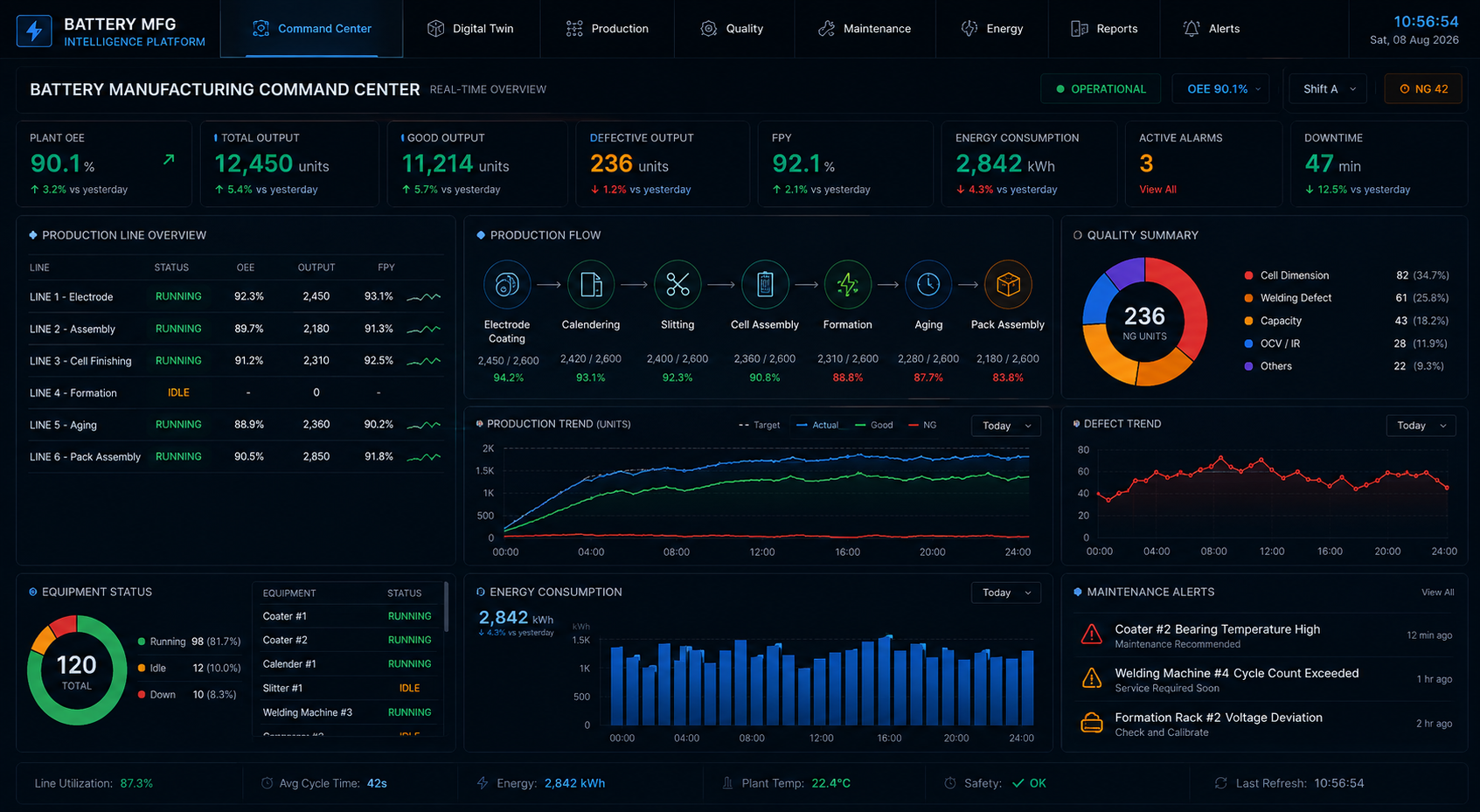Open the Energy Consumption Today dropdown
This screenshot has width=1480, height=812.
point(1006,593)
